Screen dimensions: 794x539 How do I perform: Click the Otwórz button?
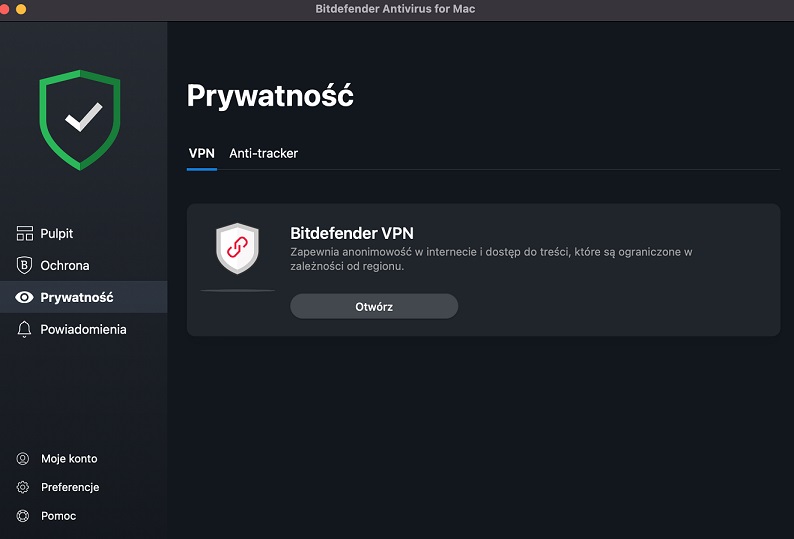point(374,306)
